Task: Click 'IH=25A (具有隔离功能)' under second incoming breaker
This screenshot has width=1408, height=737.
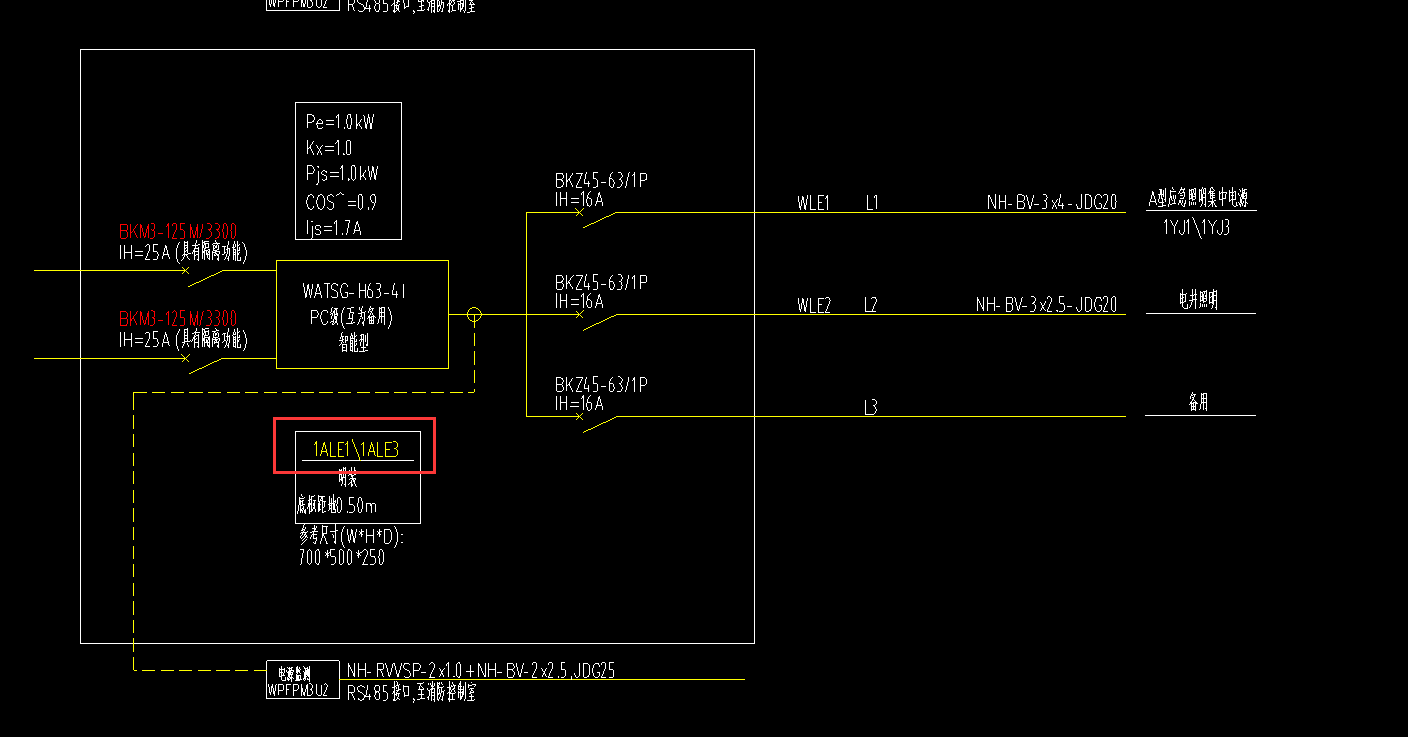Action: pyautogui.click(x=182, y=339)
